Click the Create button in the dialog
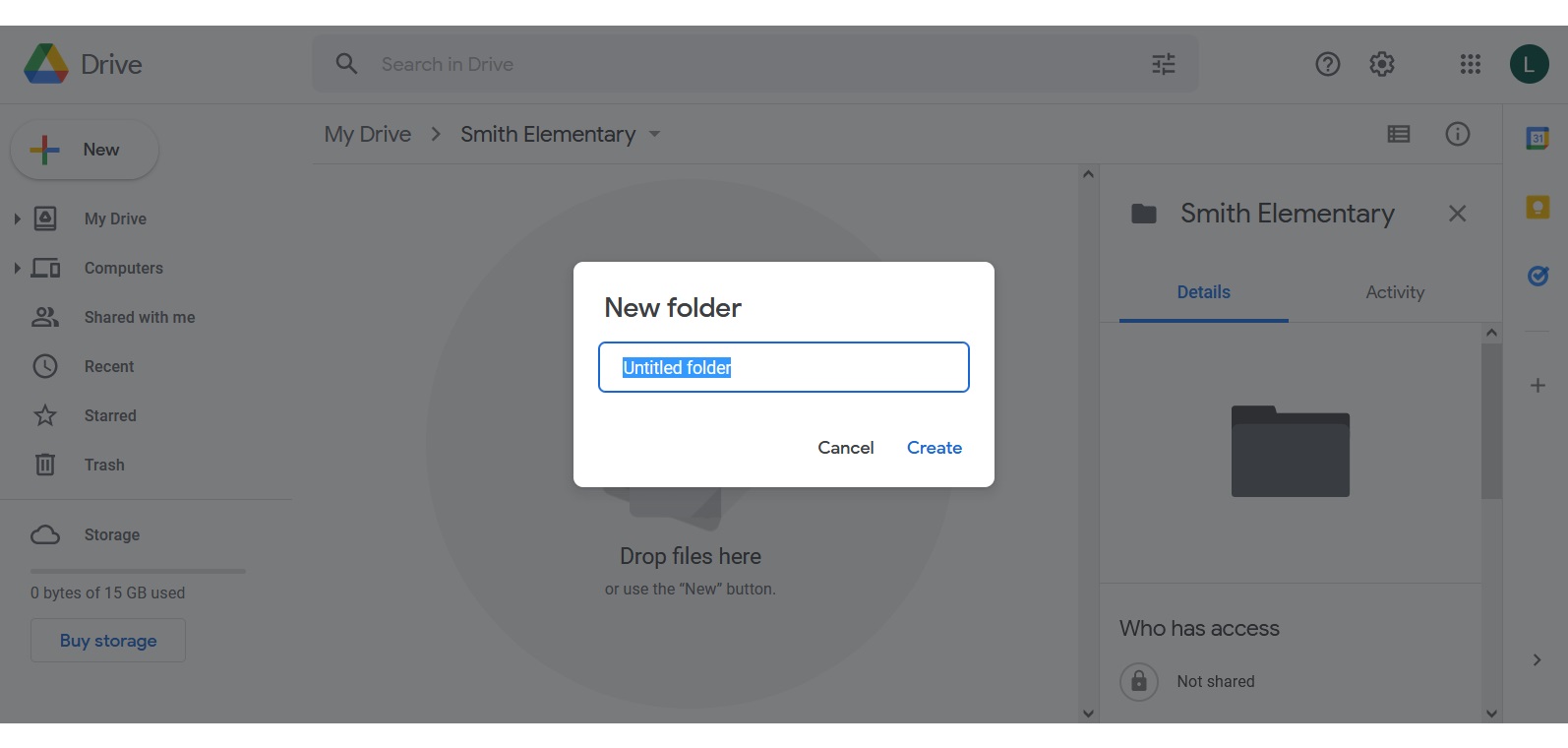The image size is (1568, 748). pyautogui.click(x=935, y=448)
